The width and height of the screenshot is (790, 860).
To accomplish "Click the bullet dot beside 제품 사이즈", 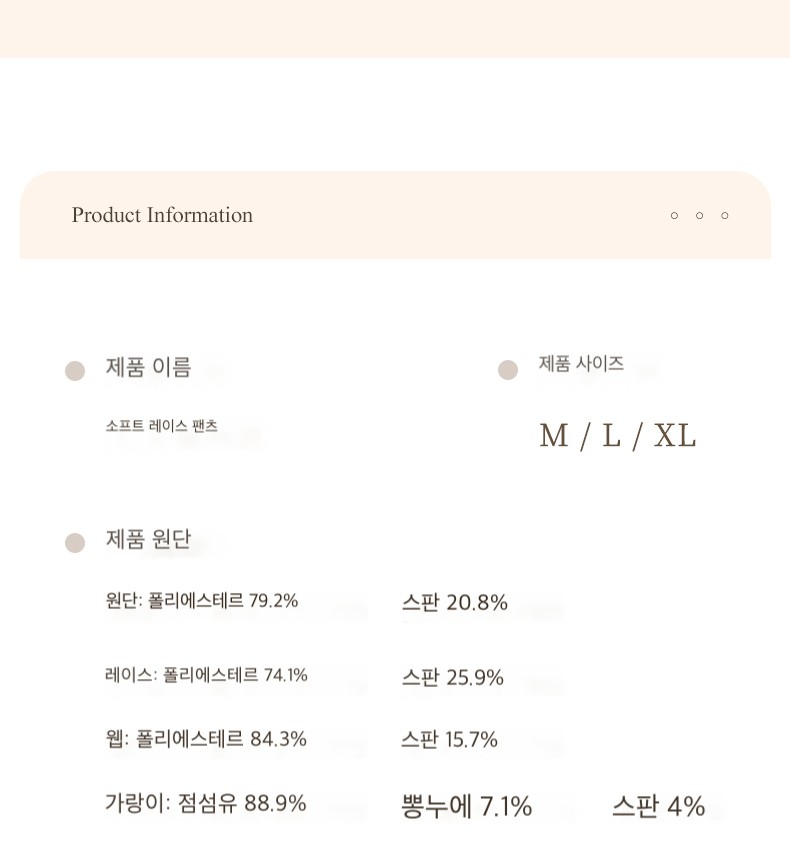I will [x=508, y=370].
